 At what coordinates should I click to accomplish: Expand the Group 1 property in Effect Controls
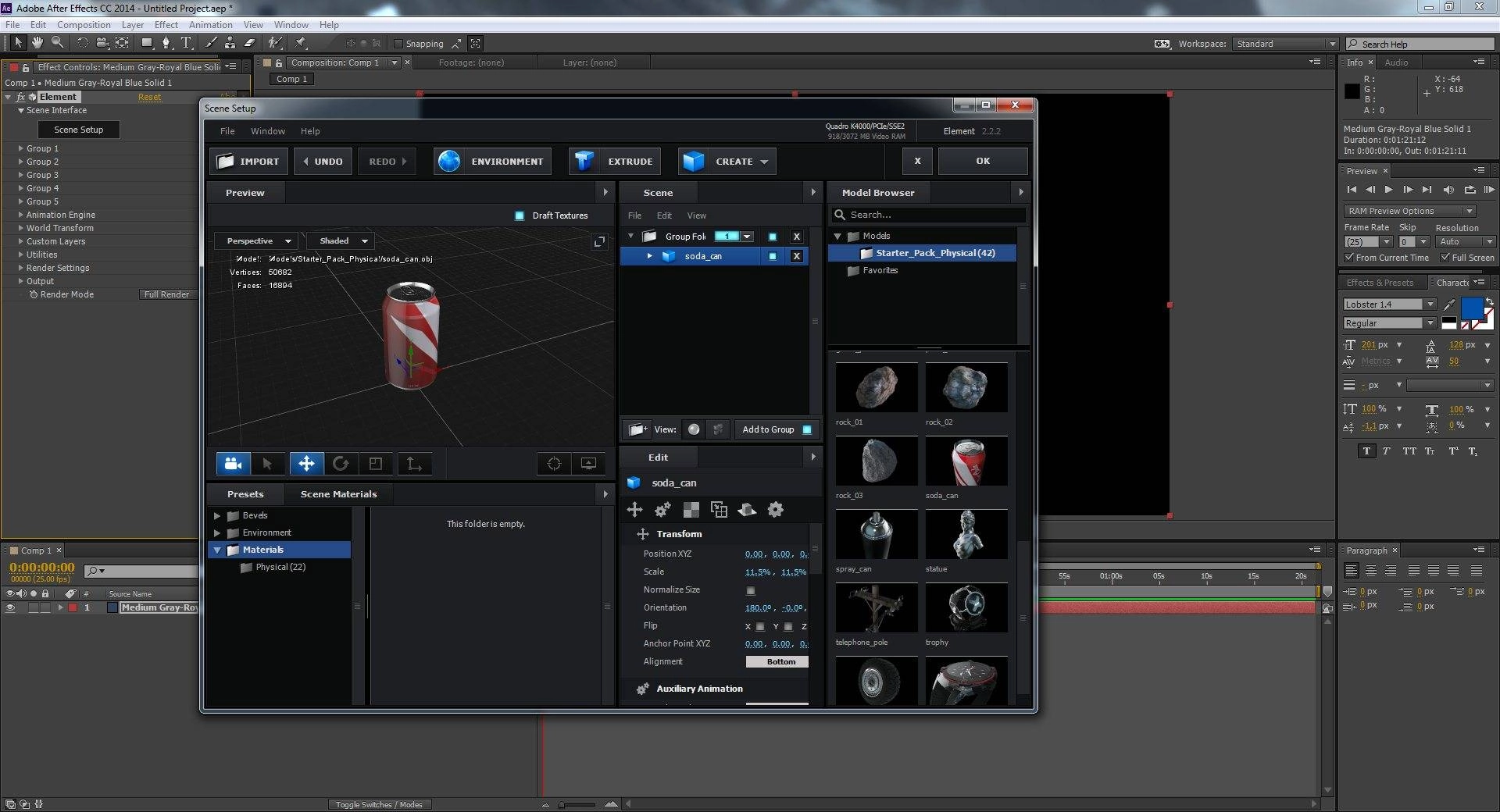coord(21,148)
